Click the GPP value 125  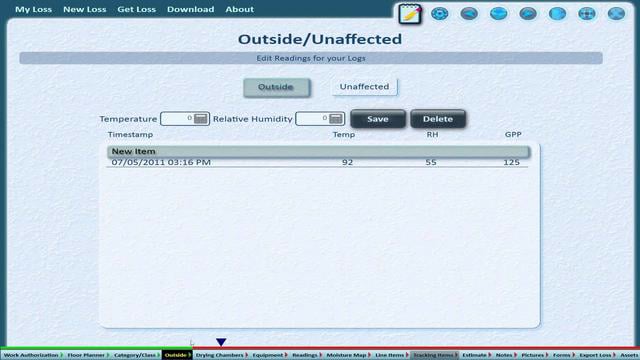tap(511, 162)
